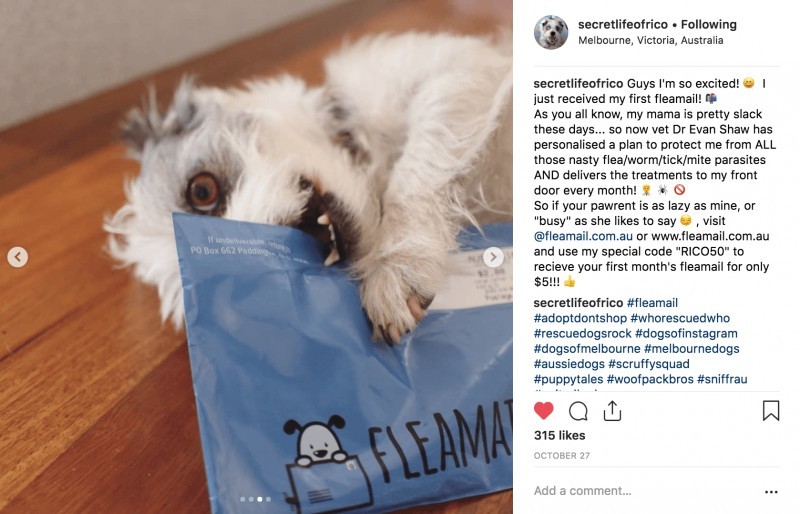
Task: Save the post with the bookmark icon
Action: click(x=771, y=411)
